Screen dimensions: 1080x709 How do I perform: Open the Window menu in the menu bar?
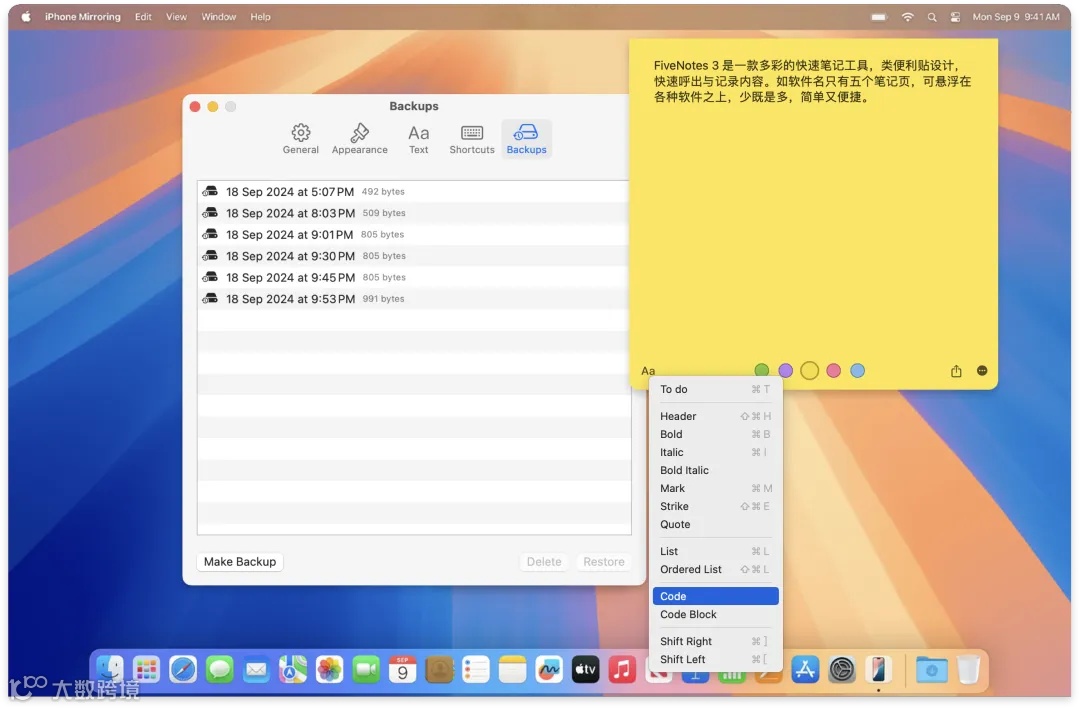click(x=218, y=17)
